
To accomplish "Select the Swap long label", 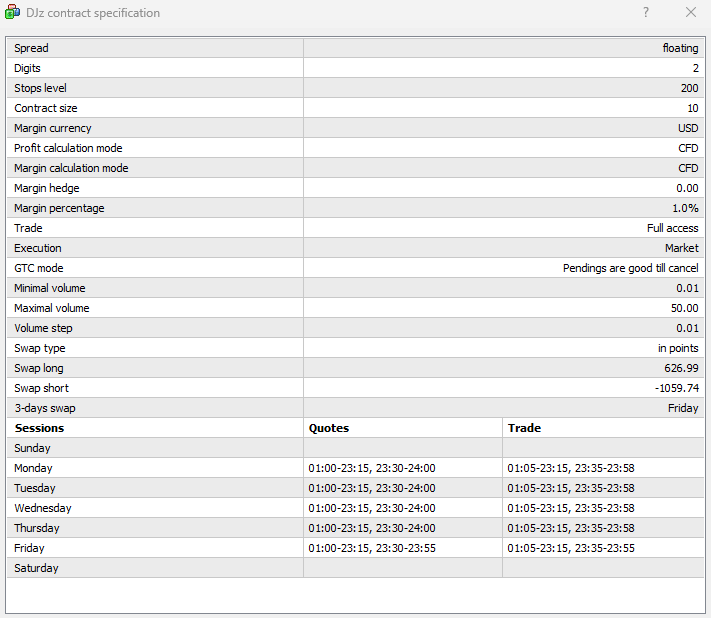I will click(39, 368).
